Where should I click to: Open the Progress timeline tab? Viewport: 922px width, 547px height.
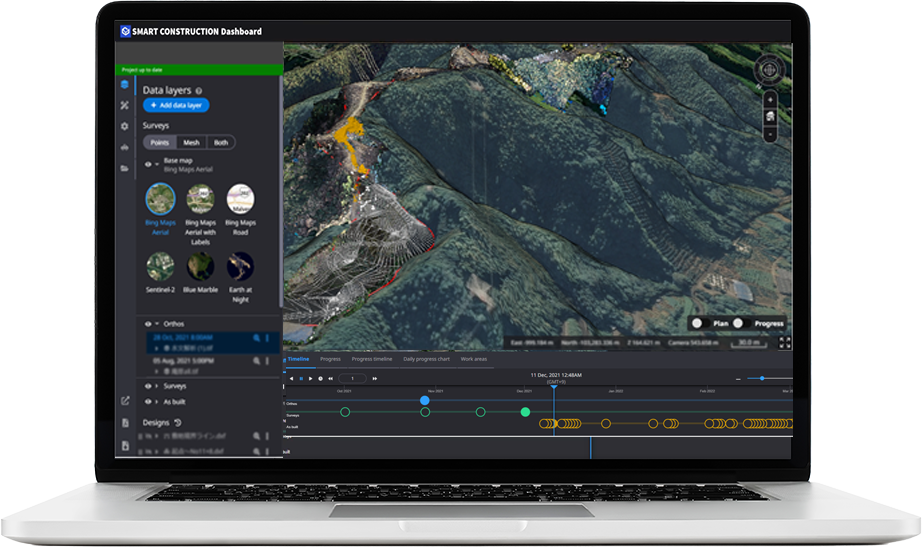[372, 359]
